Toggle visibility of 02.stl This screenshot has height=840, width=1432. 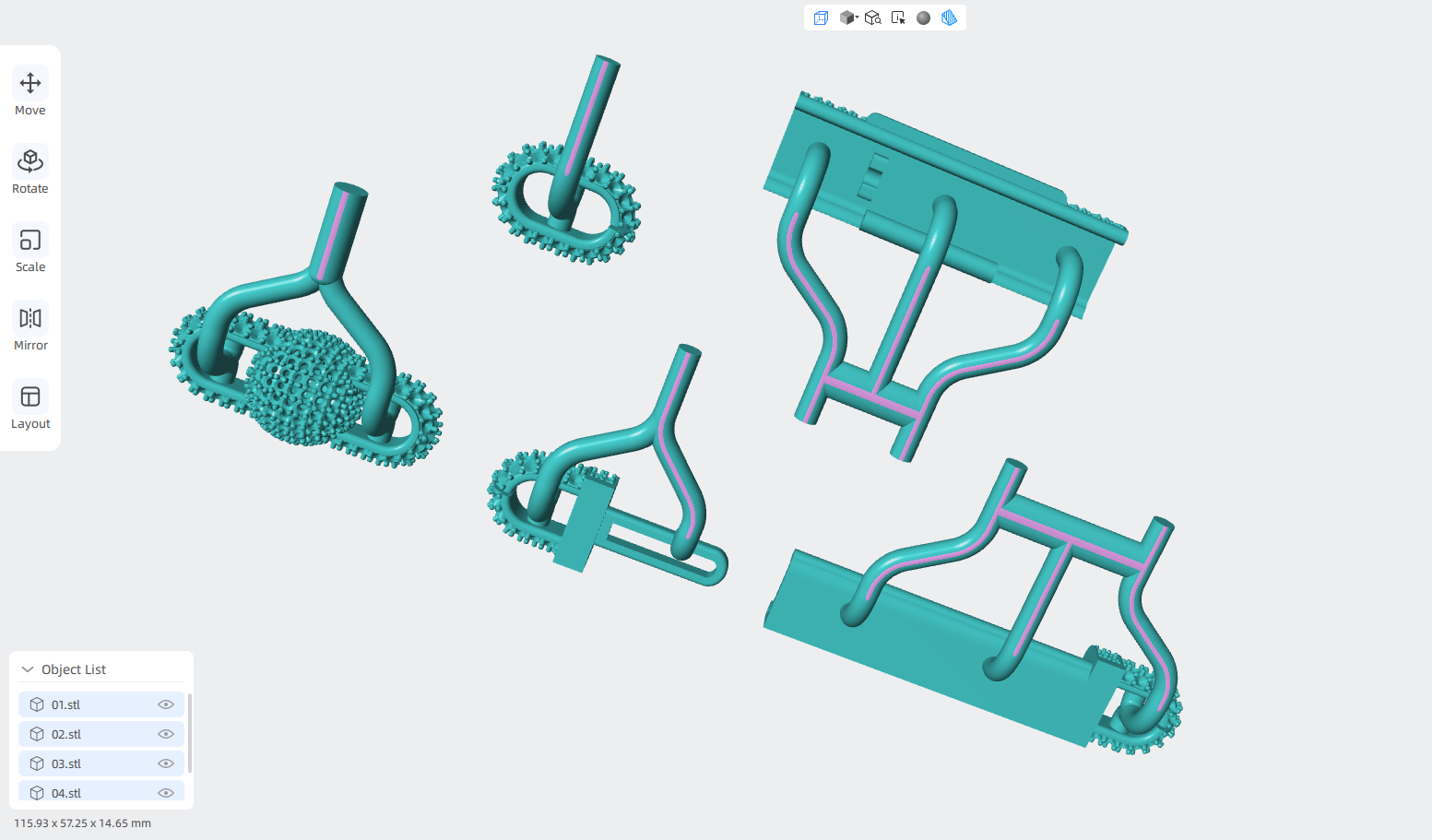pos(166,734)
